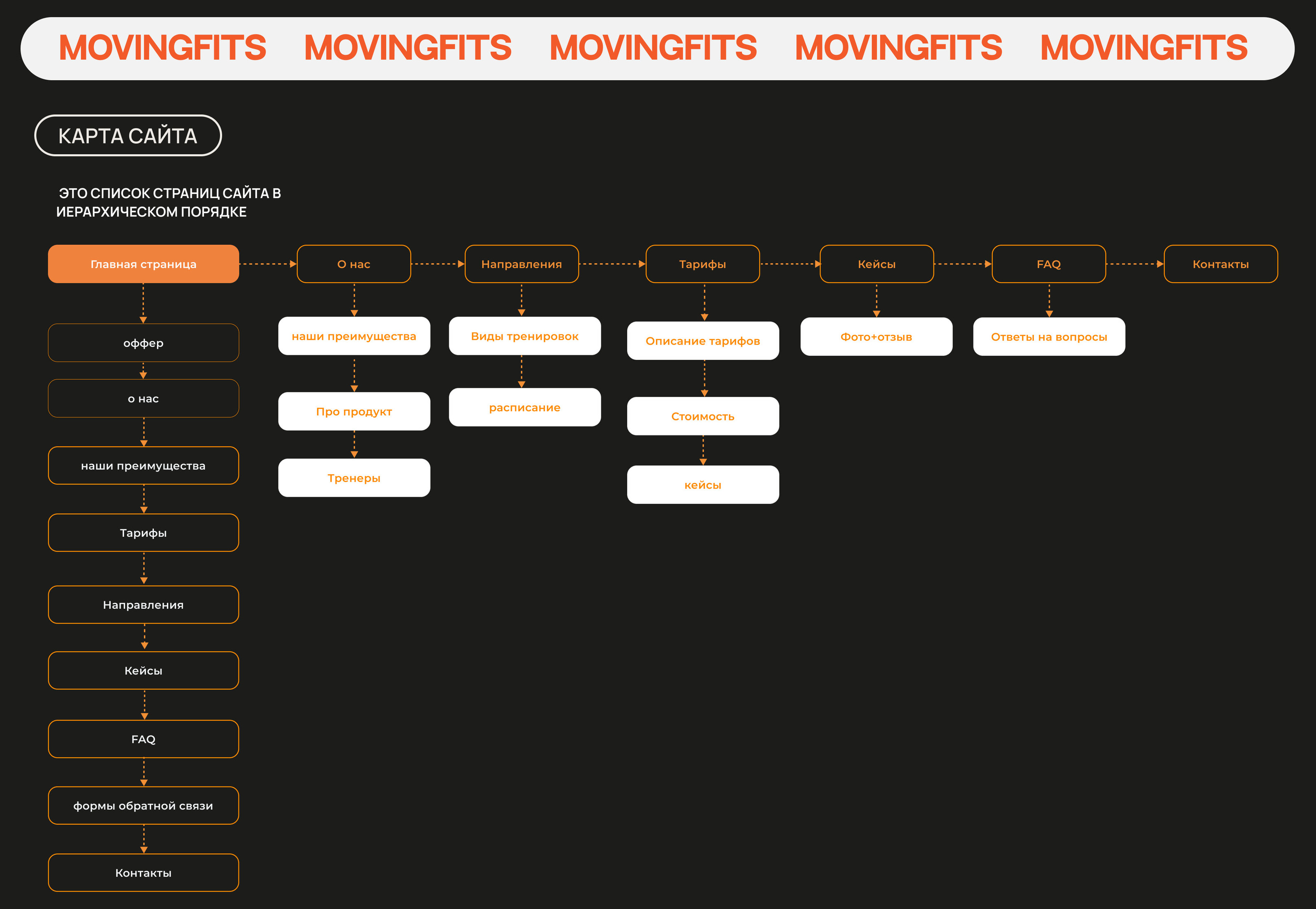Screen dimensions: 1316x909
Task: Select the формы обратной связи block
Action: pyautogui.click(x=143, y=805)
